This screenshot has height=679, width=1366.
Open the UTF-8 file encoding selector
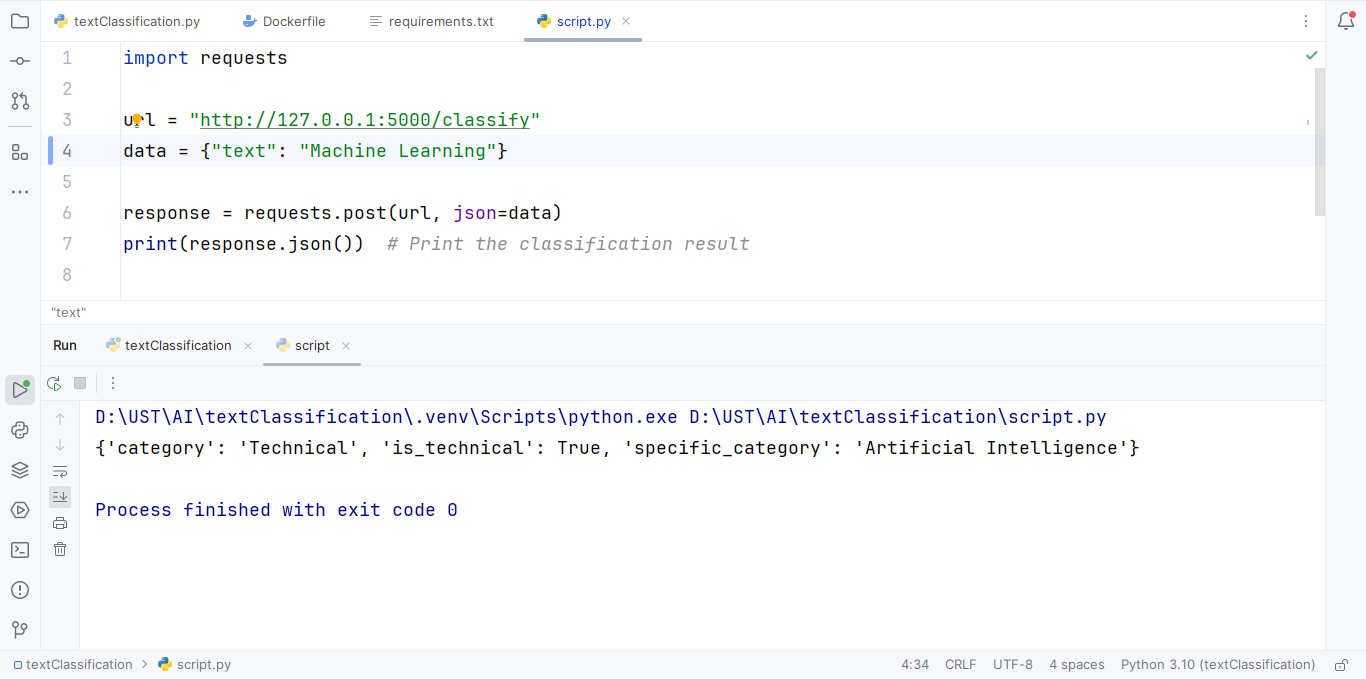1012,665
